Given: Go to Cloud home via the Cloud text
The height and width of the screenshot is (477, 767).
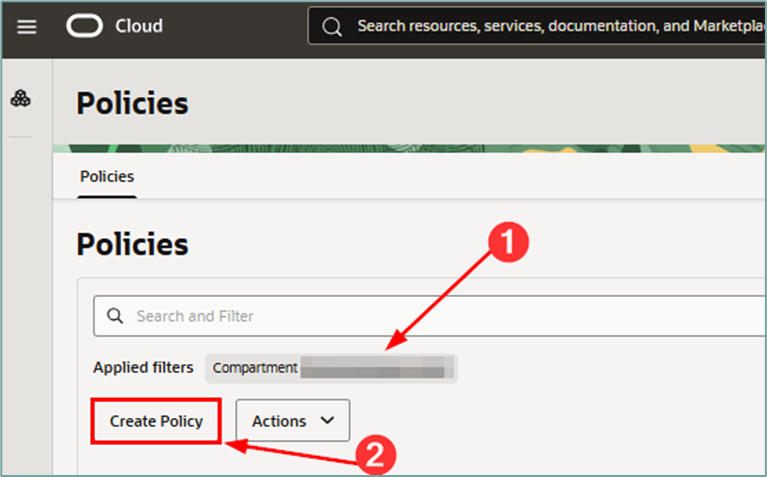Looking at the screenshot, I should coord(139,26).
